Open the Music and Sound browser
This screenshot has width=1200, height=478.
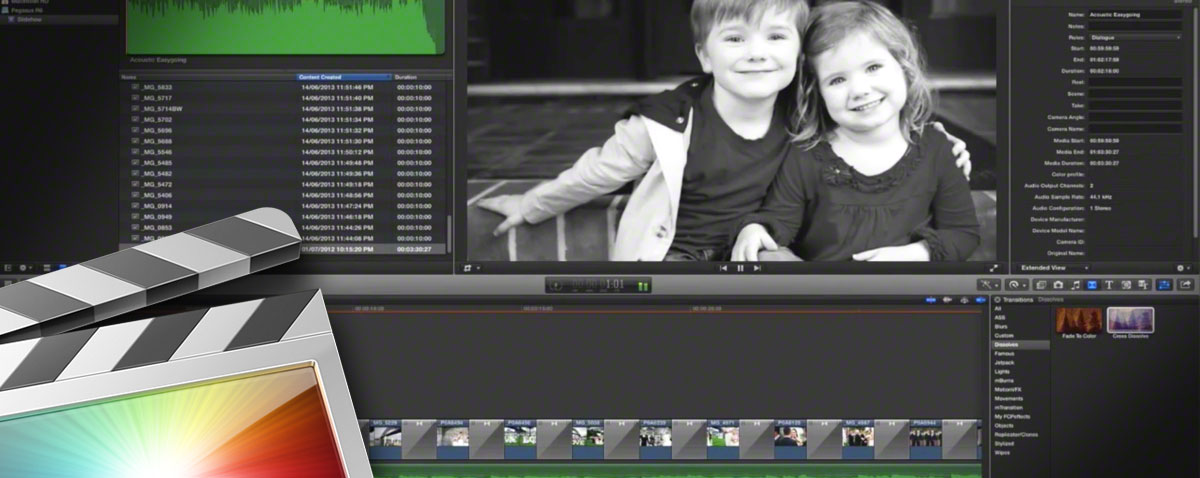(x=1075, y=285)
